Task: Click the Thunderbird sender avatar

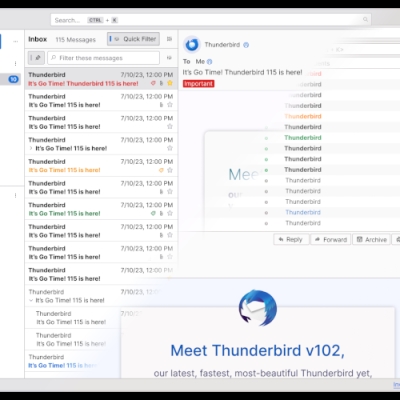Action: coord(192,45)
